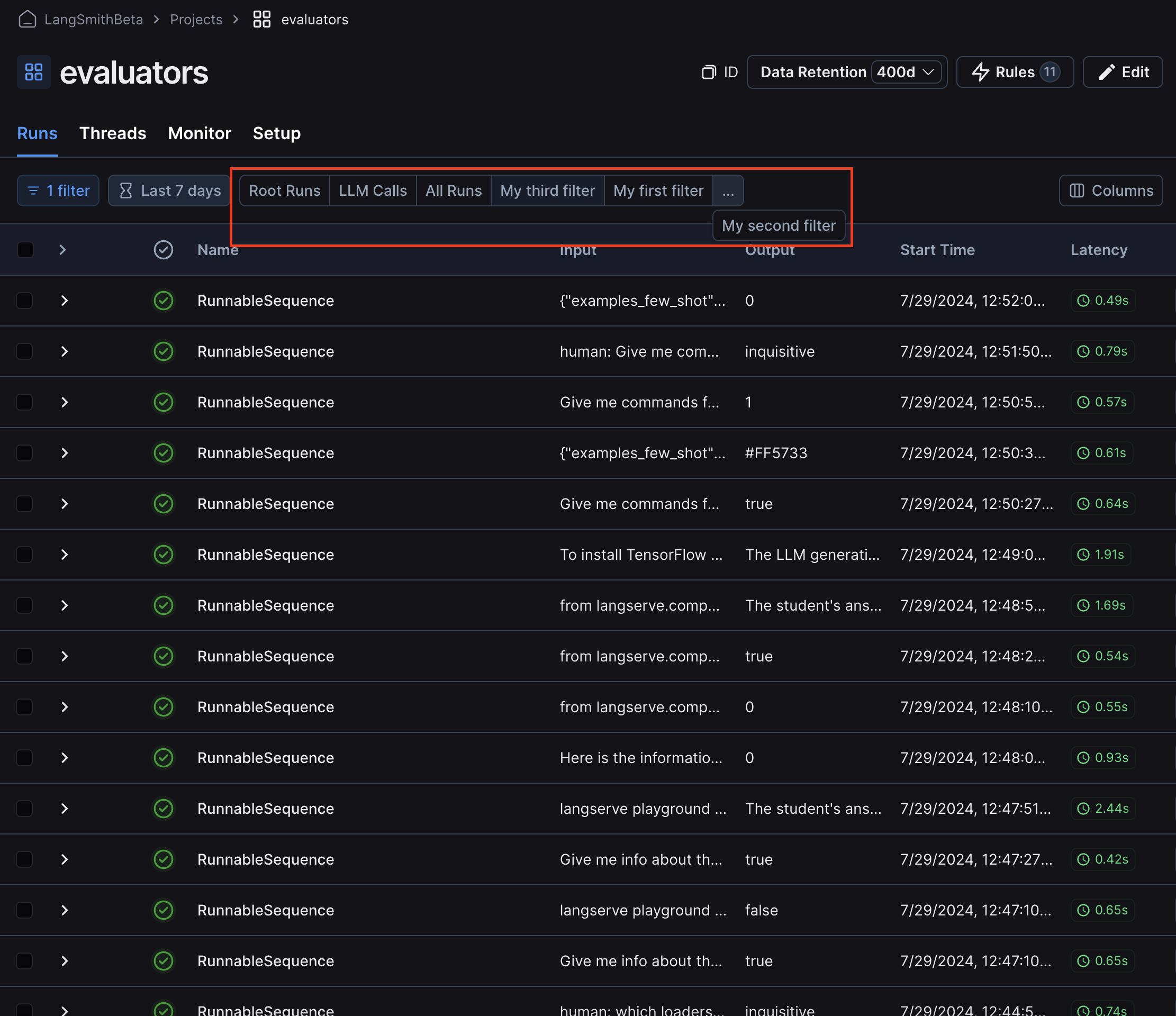The width and height of the screenshot is (1176, 1016).
Task: Click the Edit pencil button
Action: click(1122, 72)
